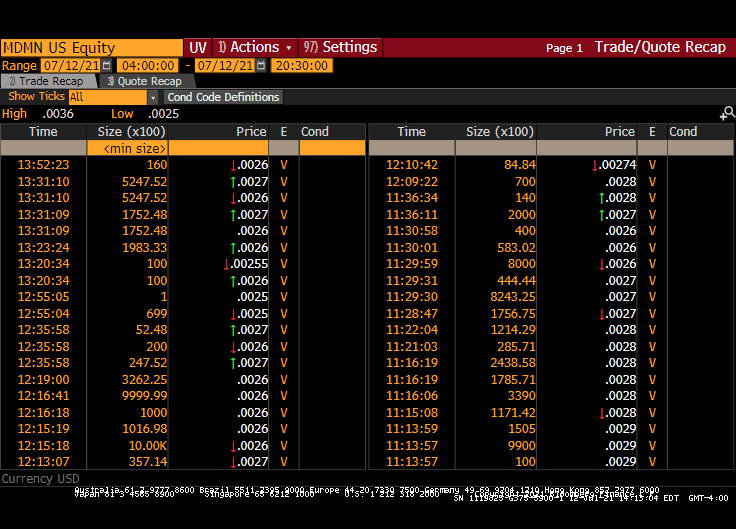Click the zoom magnifier icon at right
This screenshot has height=529, width=736.
(728, 113)
